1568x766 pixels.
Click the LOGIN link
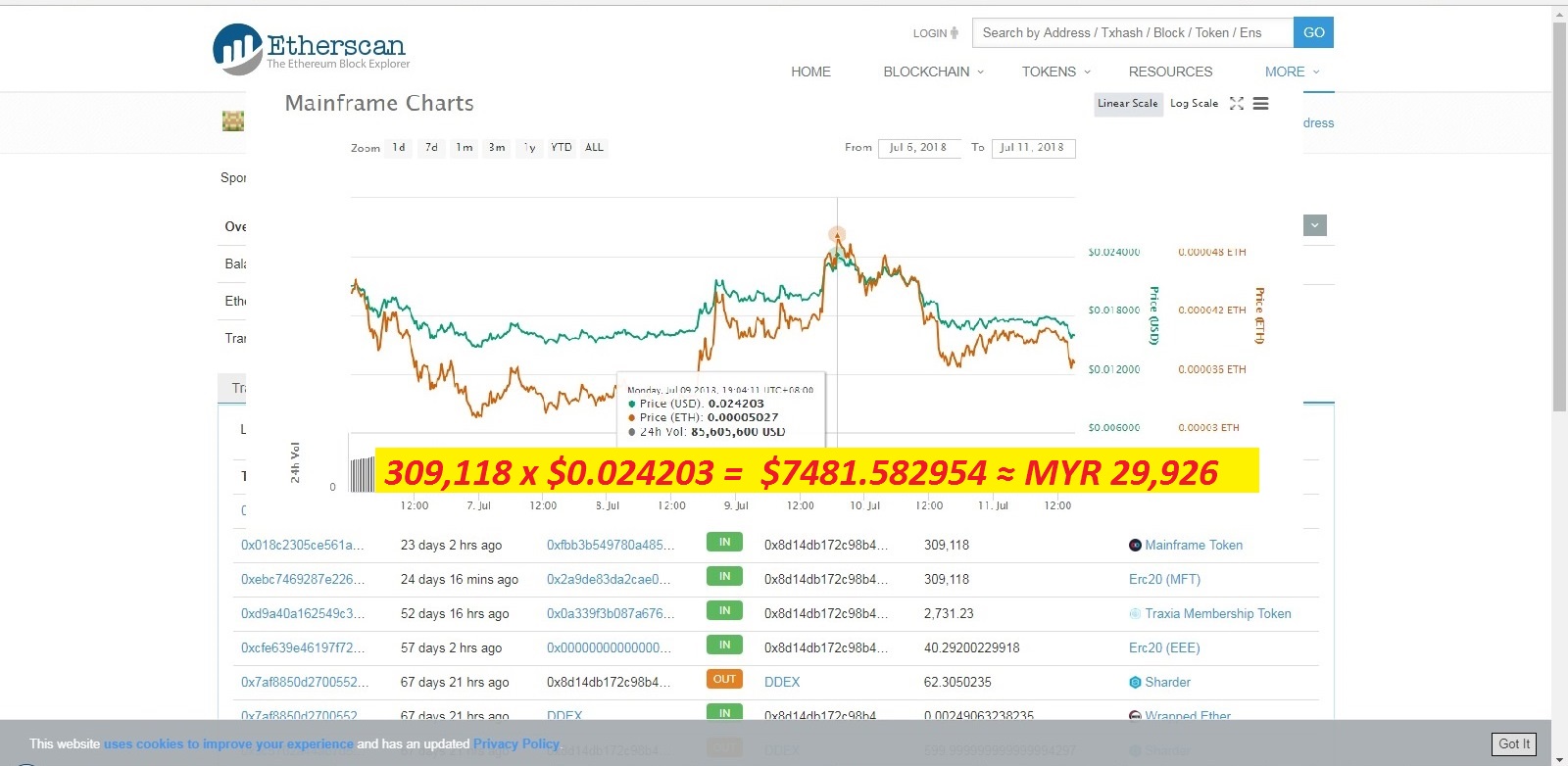click(930, 33)
